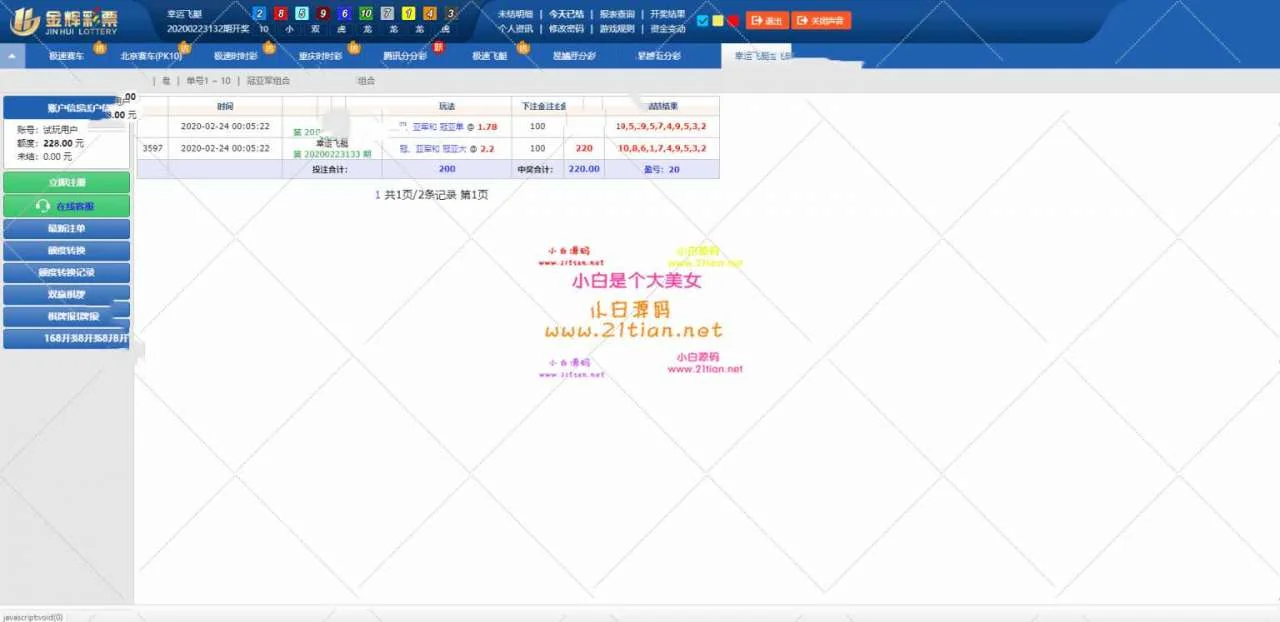Go to page 1 in pagination
The height and width of the screenshot is (622, 1280).
(x=377, y=195)
